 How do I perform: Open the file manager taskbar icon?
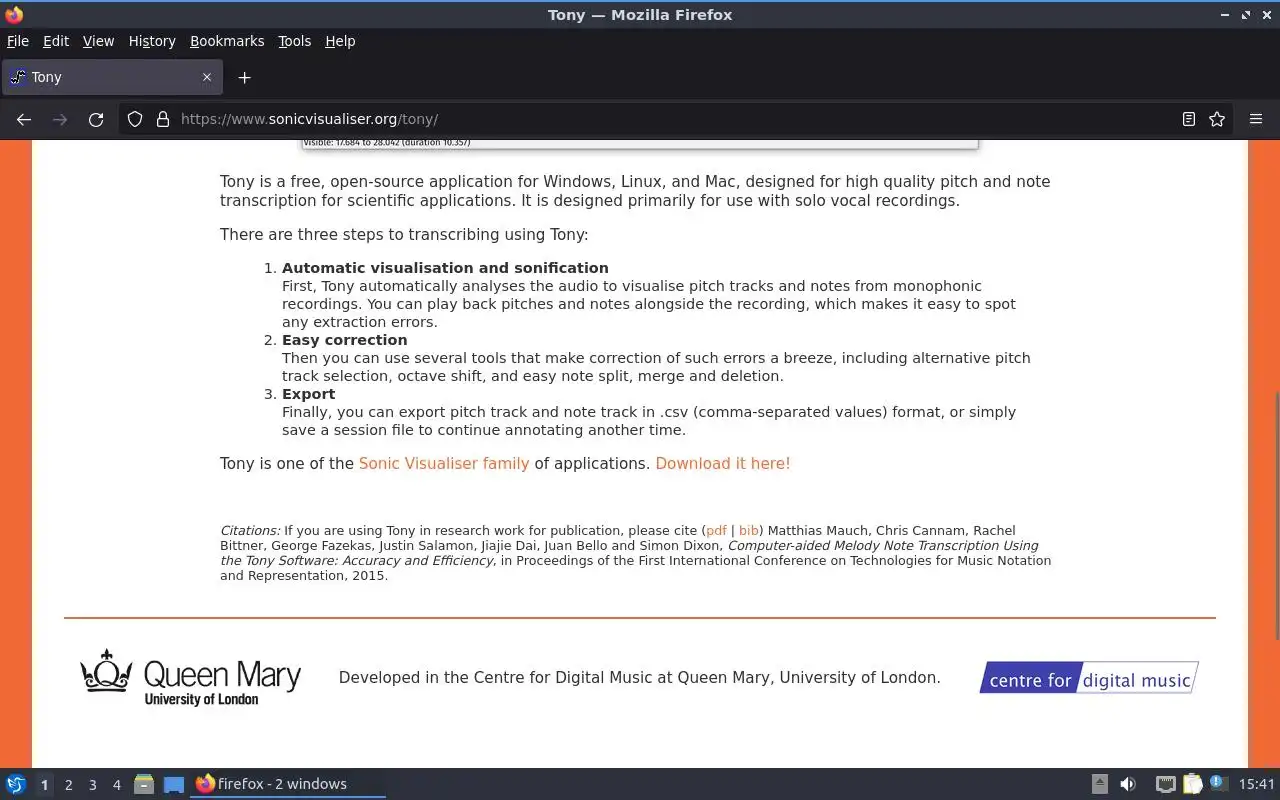coord(144,784)
